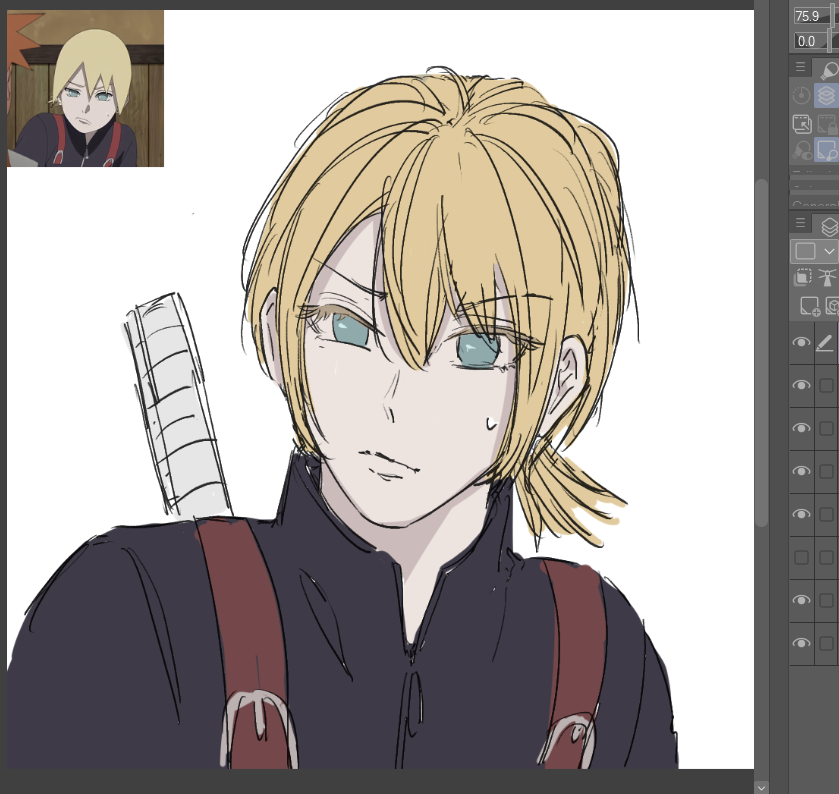The height and width of the screenshot is (794, 839).
Task: Create a new raster layer
Action: click(809, 307)
